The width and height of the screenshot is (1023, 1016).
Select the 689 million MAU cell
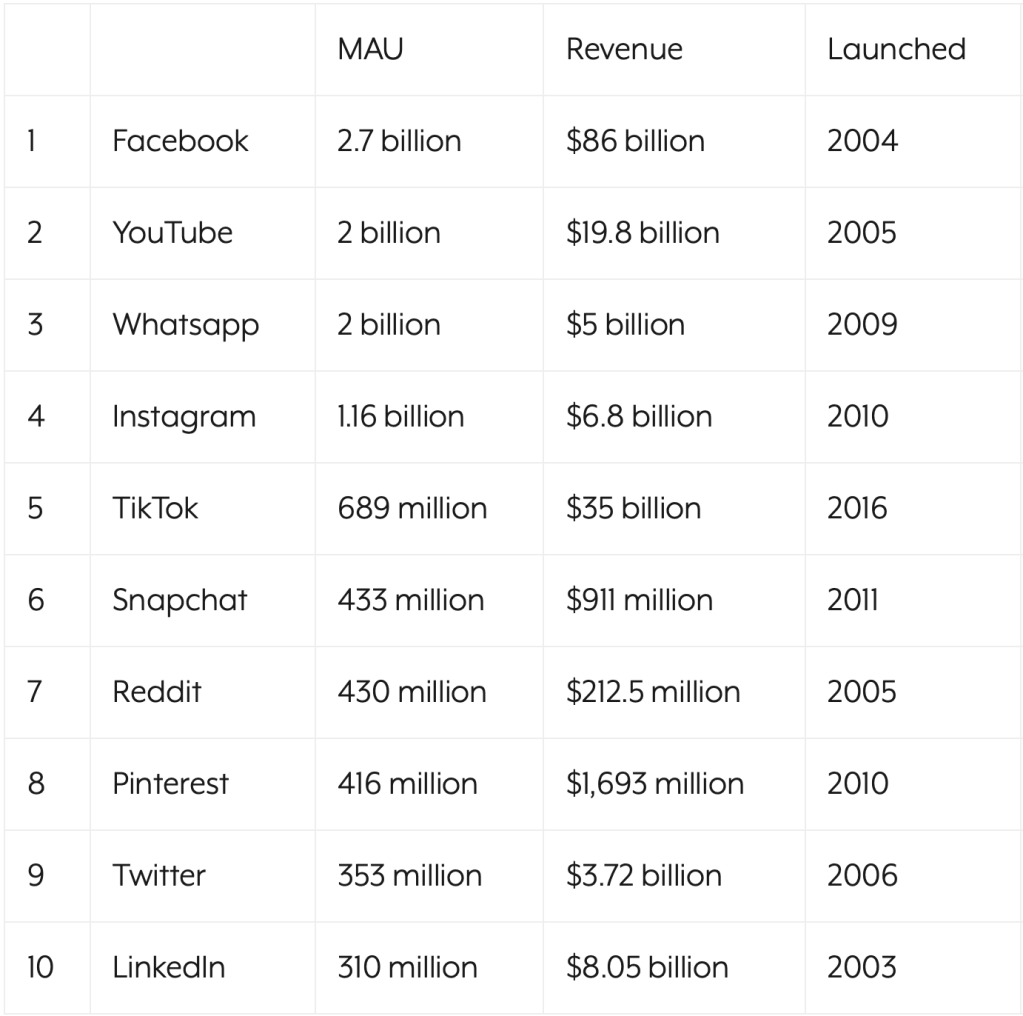[x=412, y=508]
